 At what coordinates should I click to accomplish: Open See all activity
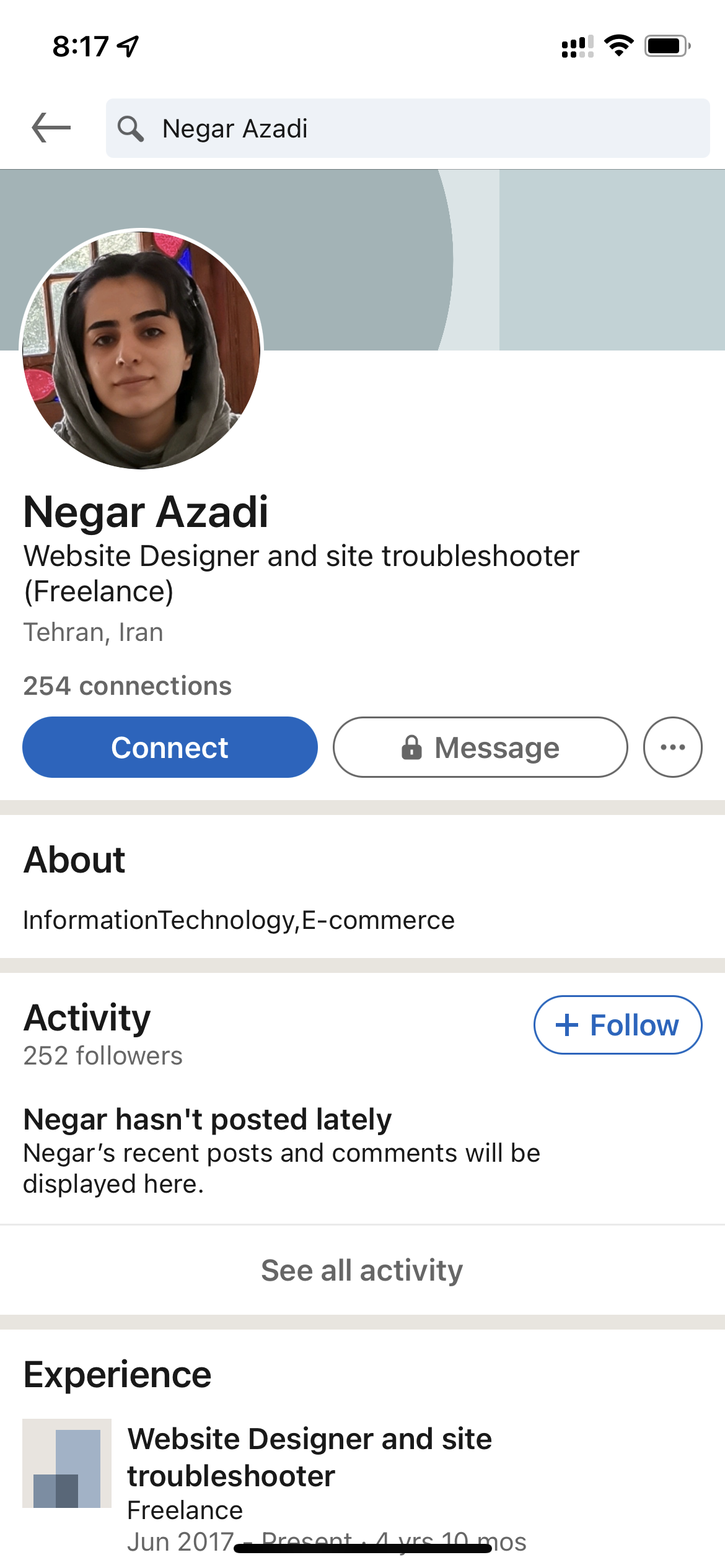362,1270
